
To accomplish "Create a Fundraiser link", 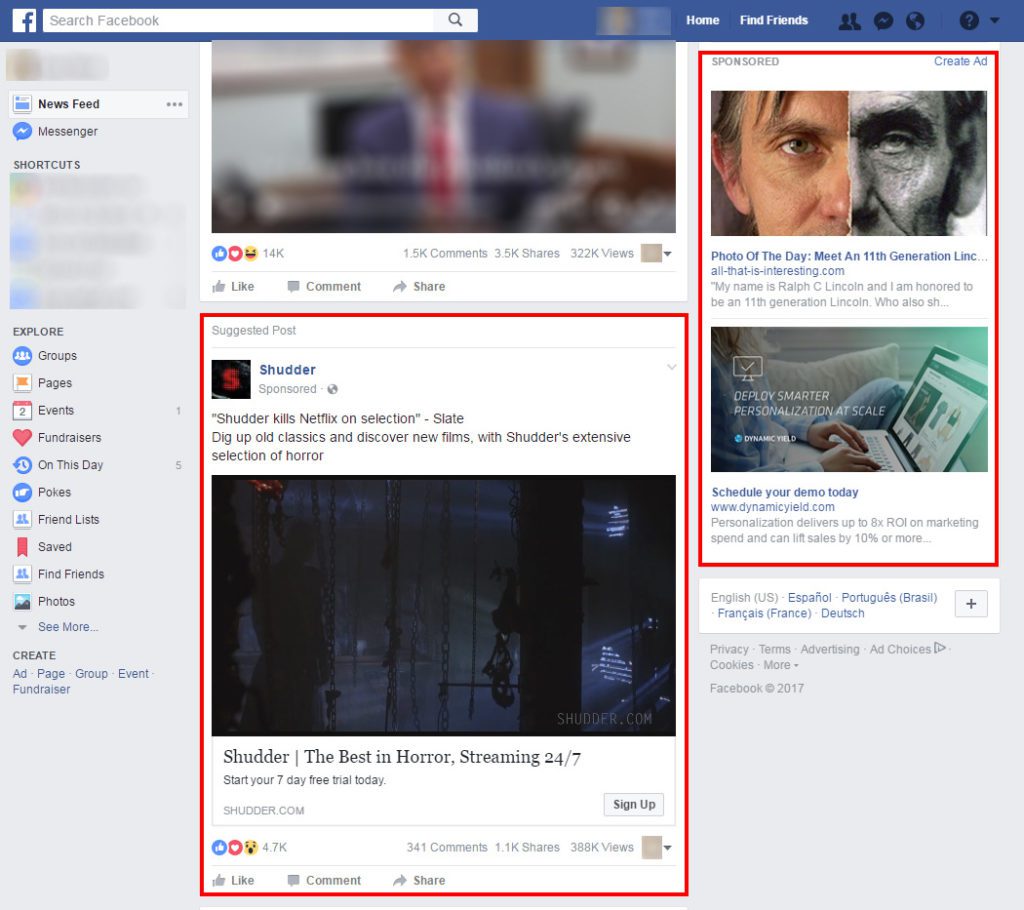I will (x=41, y=689).
